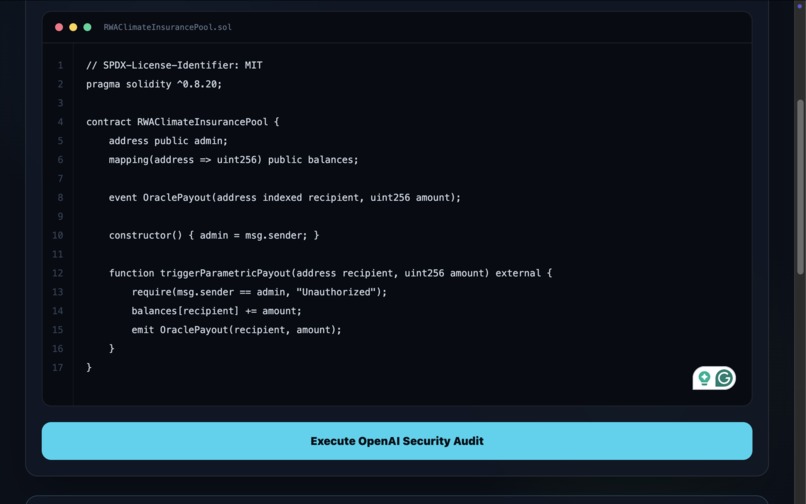Click the event OraclePayout declaration line
The image size is (806, 504).
click(x=285, y=197)
